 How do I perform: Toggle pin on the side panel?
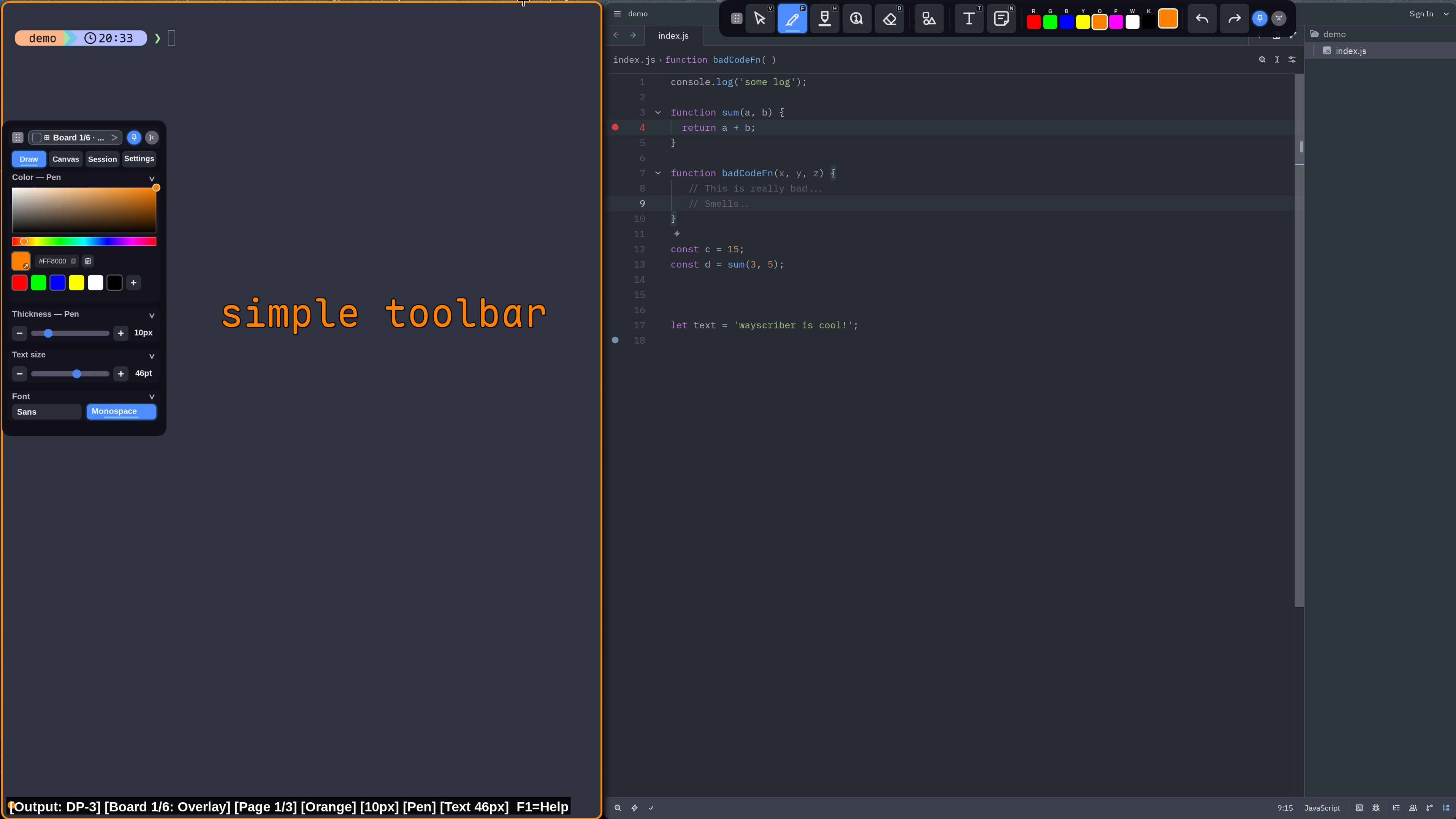click(134, 137)
